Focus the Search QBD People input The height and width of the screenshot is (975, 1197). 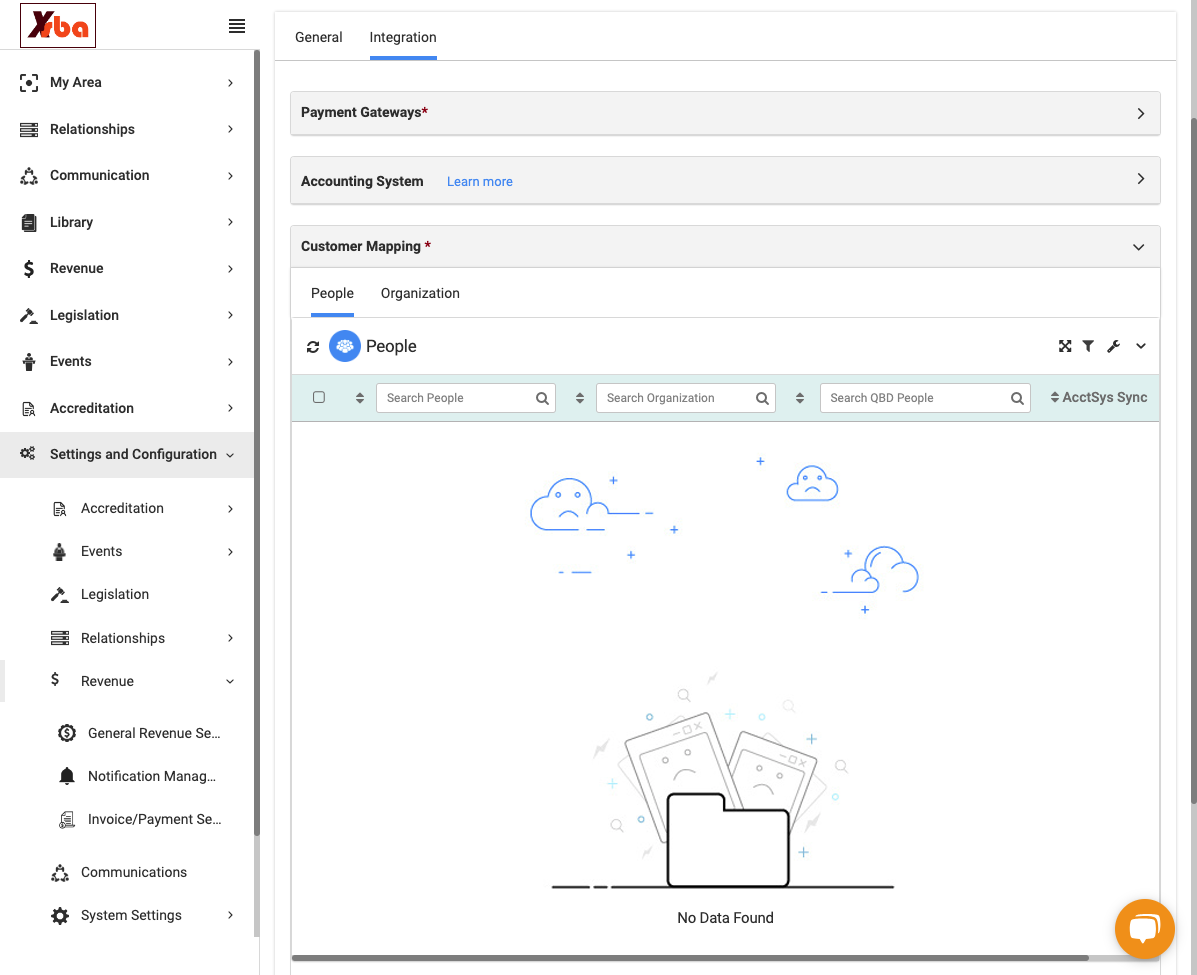(925, 399)
